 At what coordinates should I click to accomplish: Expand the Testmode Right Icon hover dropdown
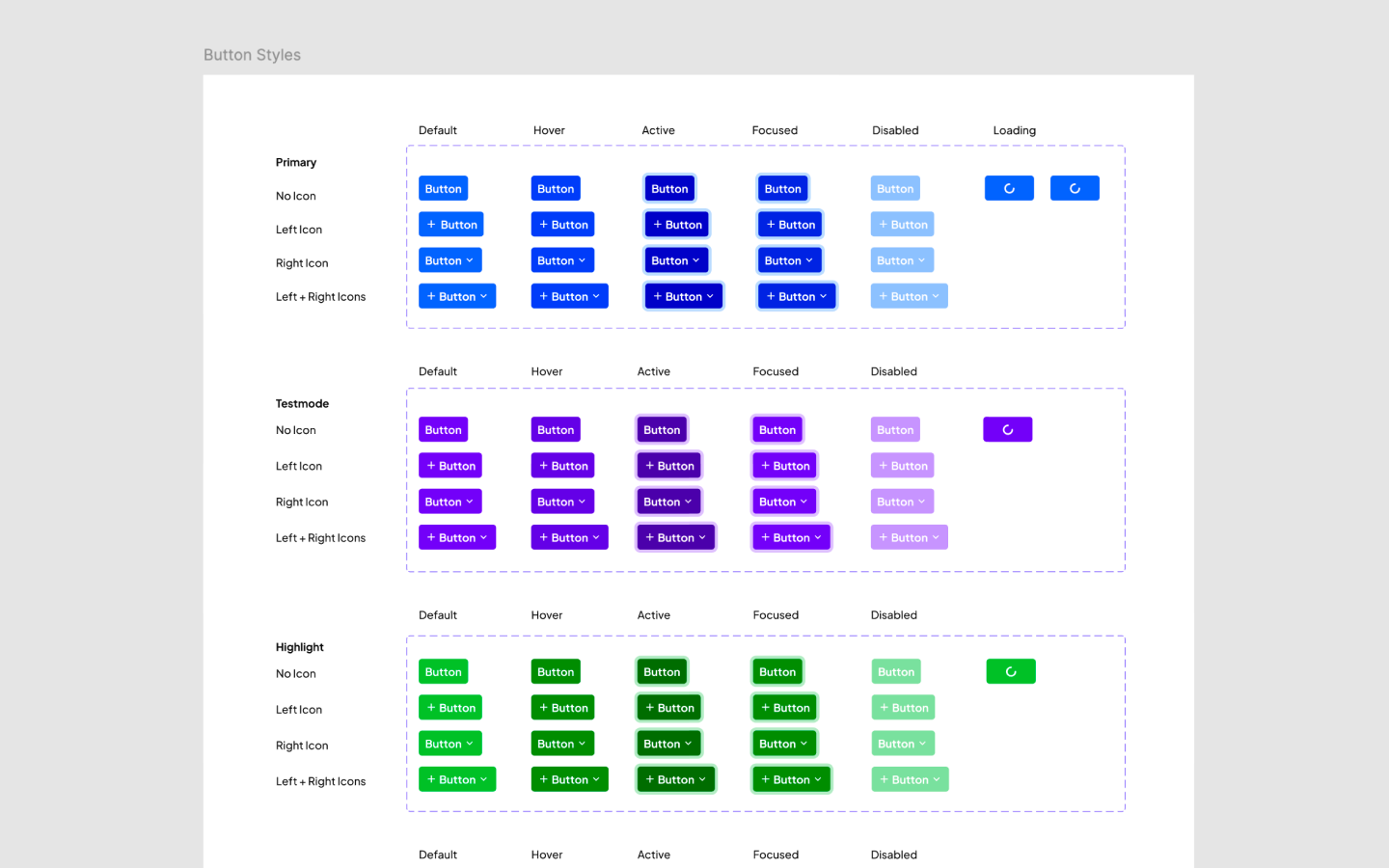[x=562, y=501]
